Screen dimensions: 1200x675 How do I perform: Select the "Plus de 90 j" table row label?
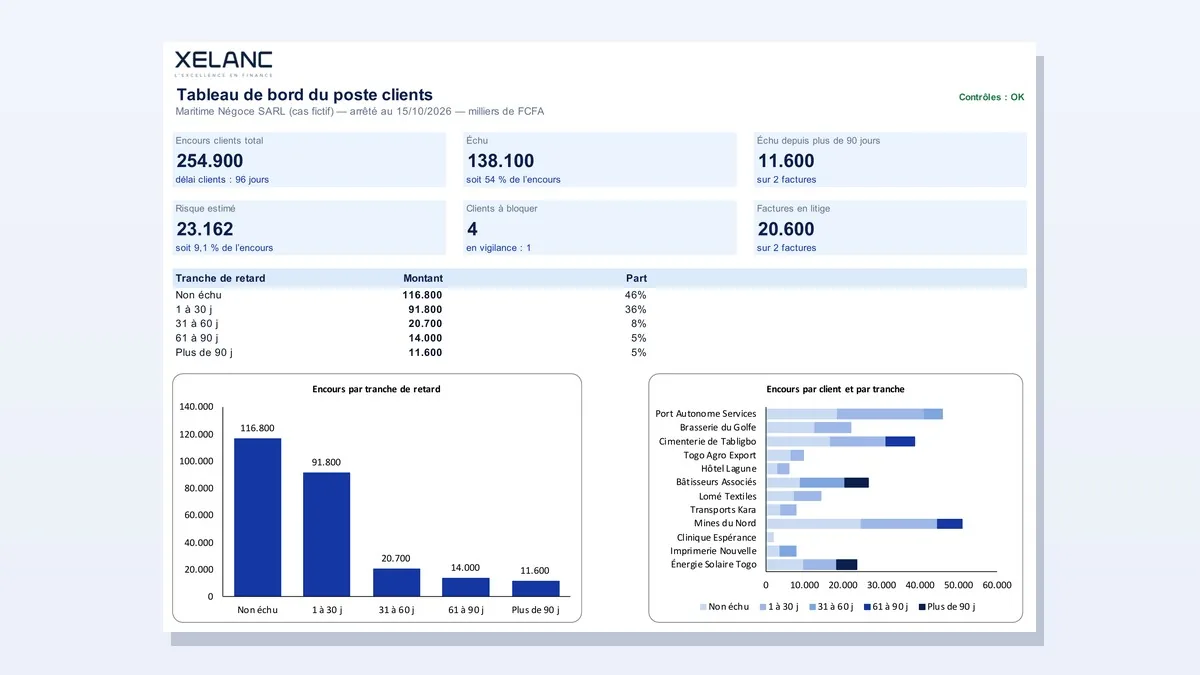tap(204, 353)
